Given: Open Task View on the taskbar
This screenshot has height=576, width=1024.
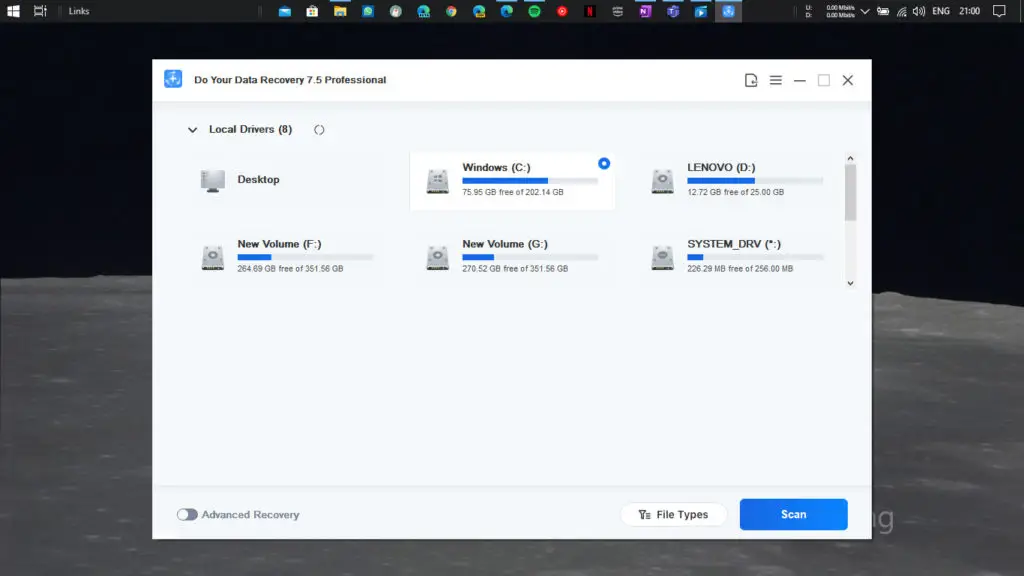Looking at the screenshot, I should (40, 11).
